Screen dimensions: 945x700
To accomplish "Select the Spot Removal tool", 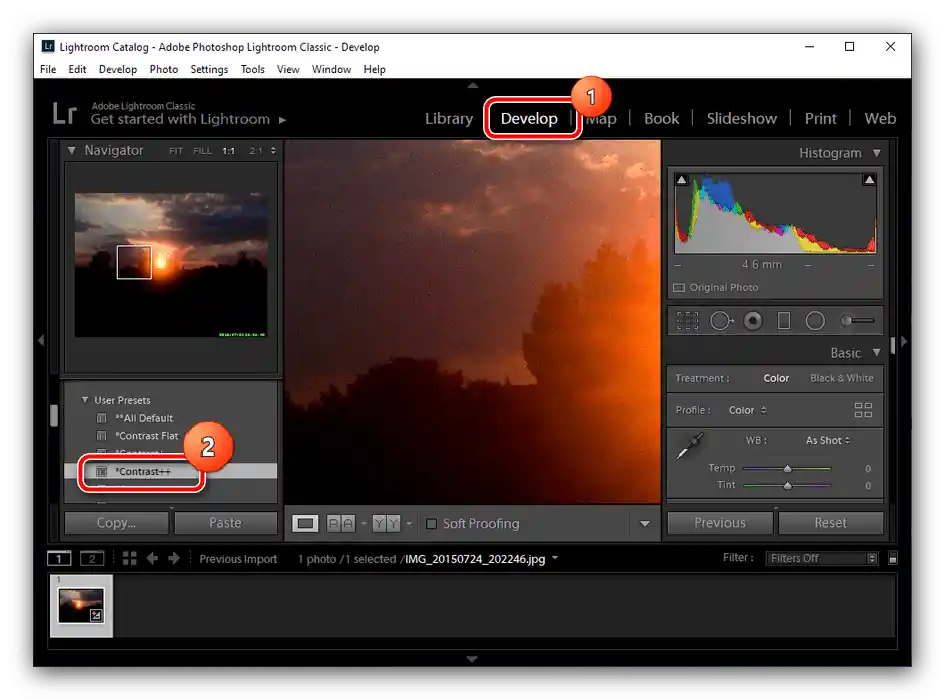I will pos(721,321).
